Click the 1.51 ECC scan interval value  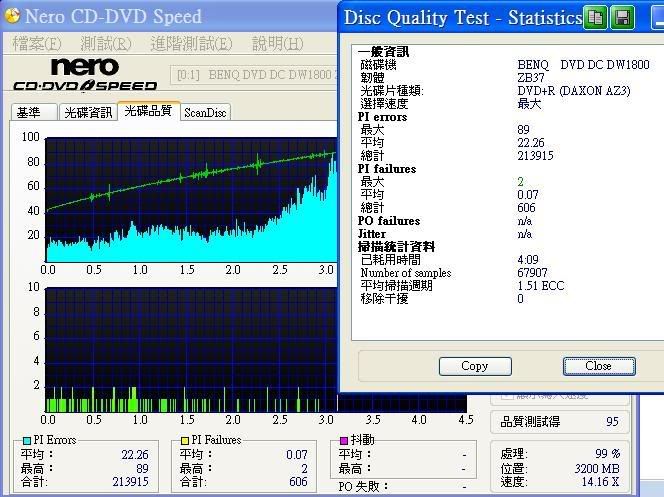pyautogui.click(x=541, y=286)
